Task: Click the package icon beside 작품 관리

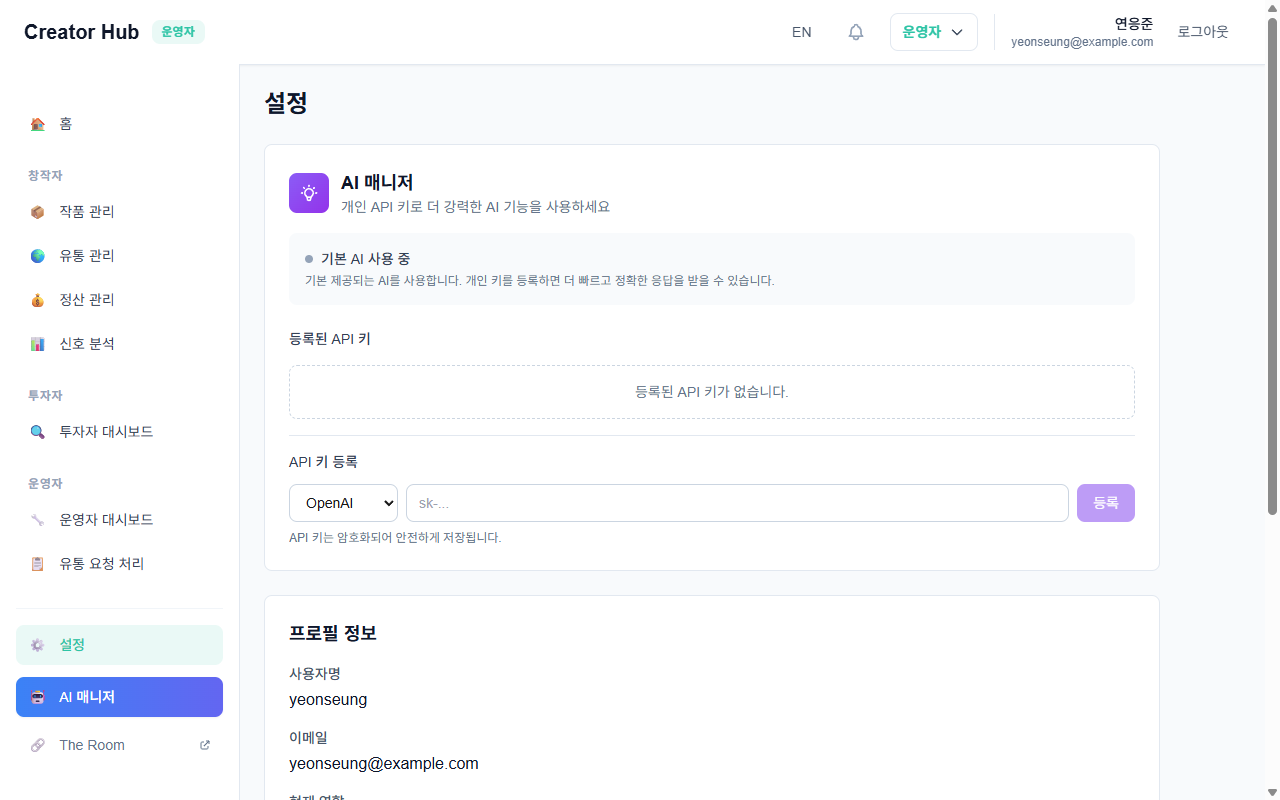Action: pos(38,212)
